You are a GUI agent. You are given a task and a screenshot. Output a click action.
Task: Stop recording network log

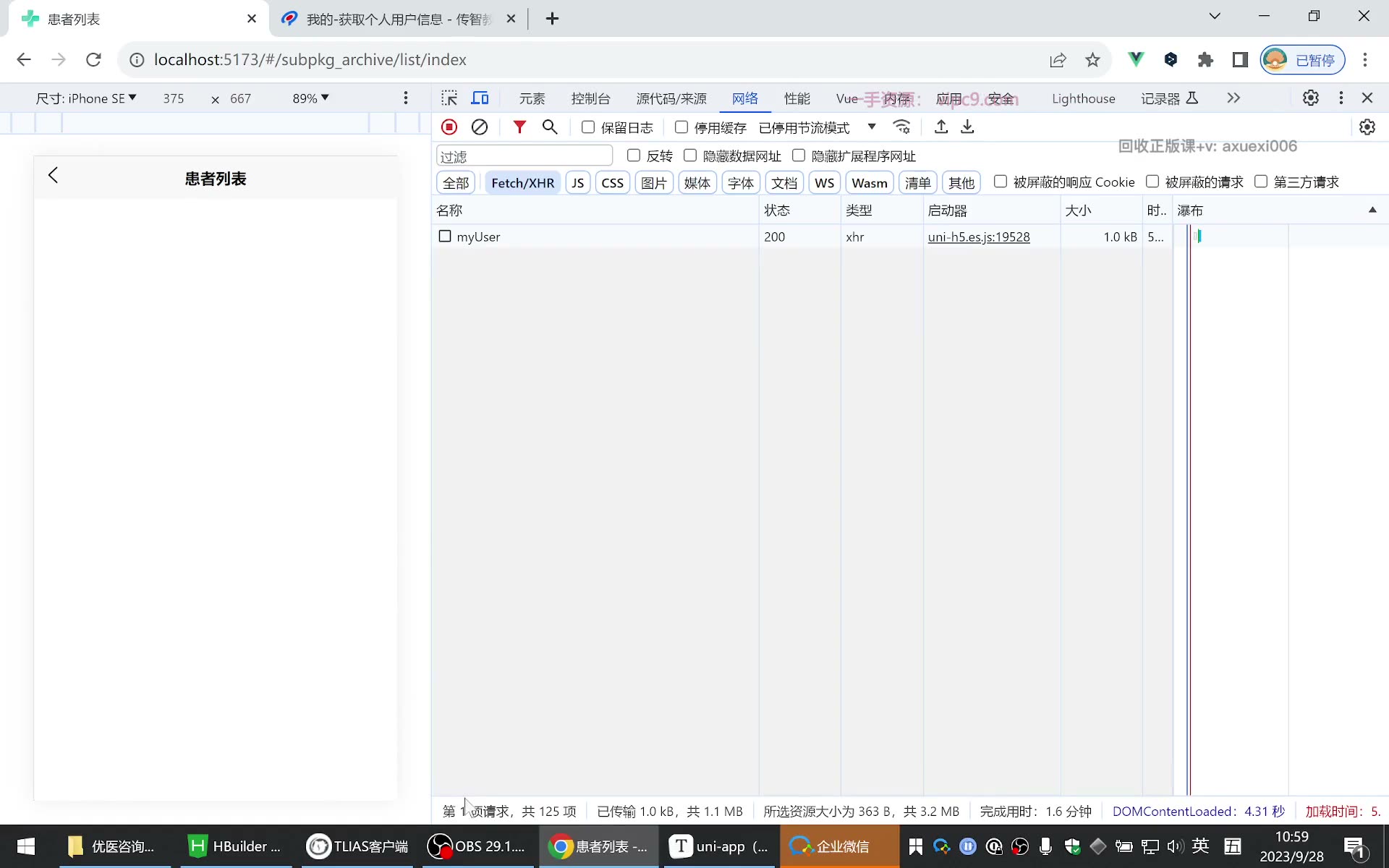(449, 127)
